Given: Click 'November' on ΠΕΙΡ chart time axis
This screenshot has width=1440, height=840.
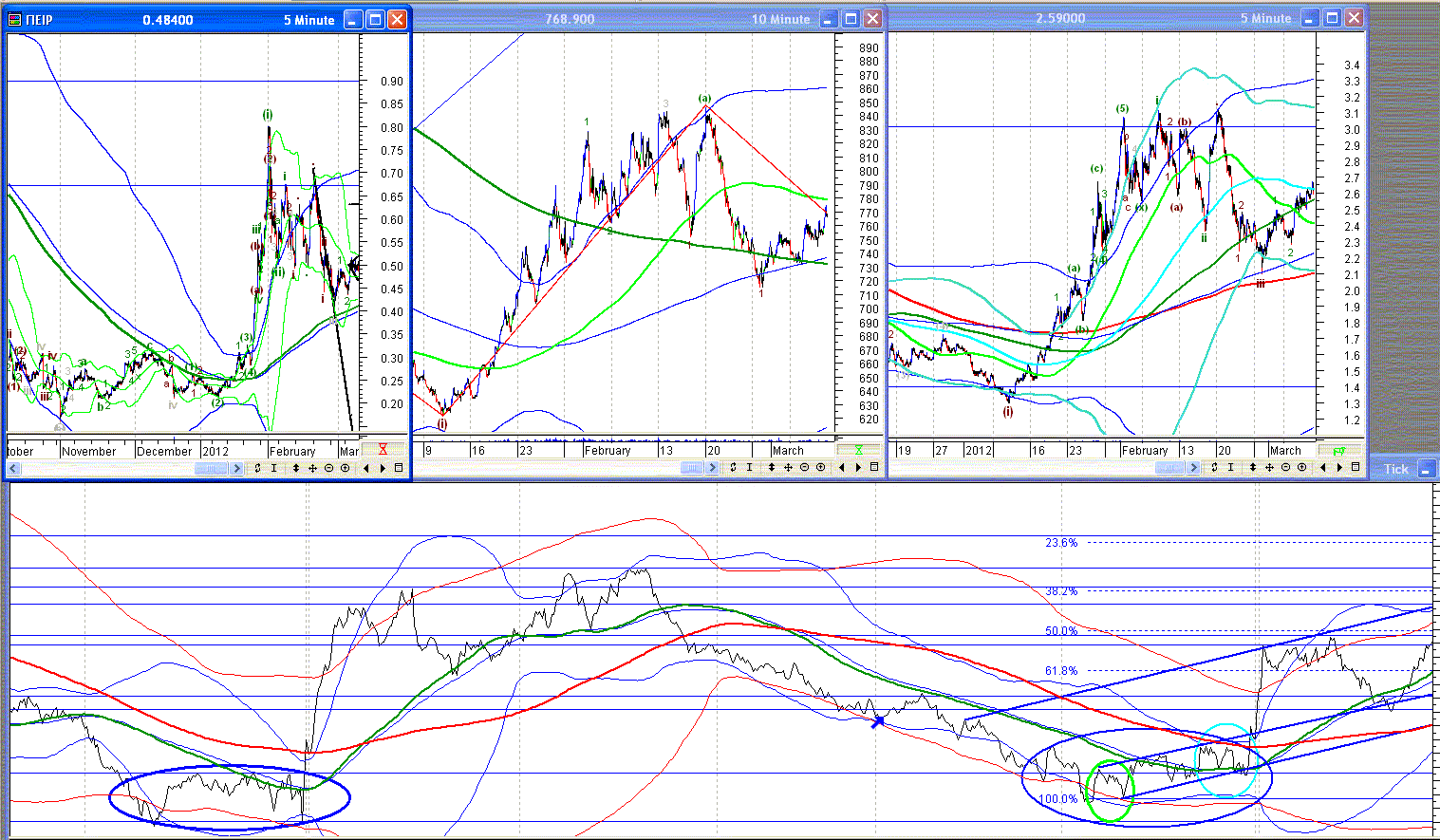Looking at the screenshot, I should (x=89, y=451).
